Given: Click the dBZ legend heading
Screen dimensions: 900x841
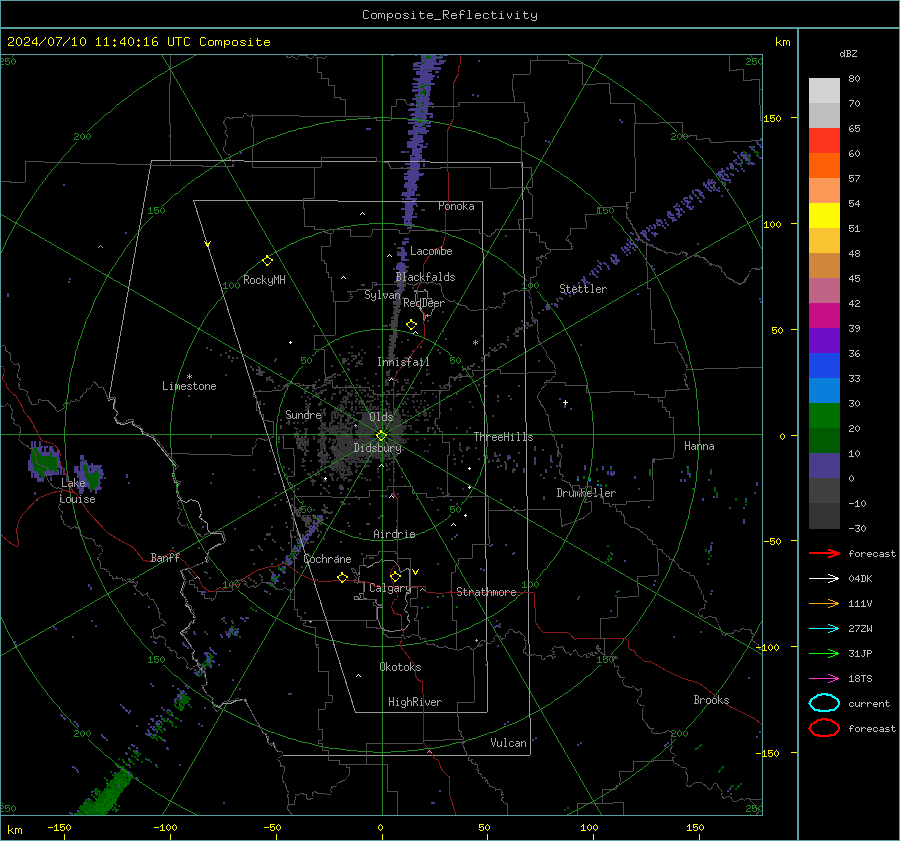Looking at the screenshot, I should pyautogui.click(x=848, y=53).
